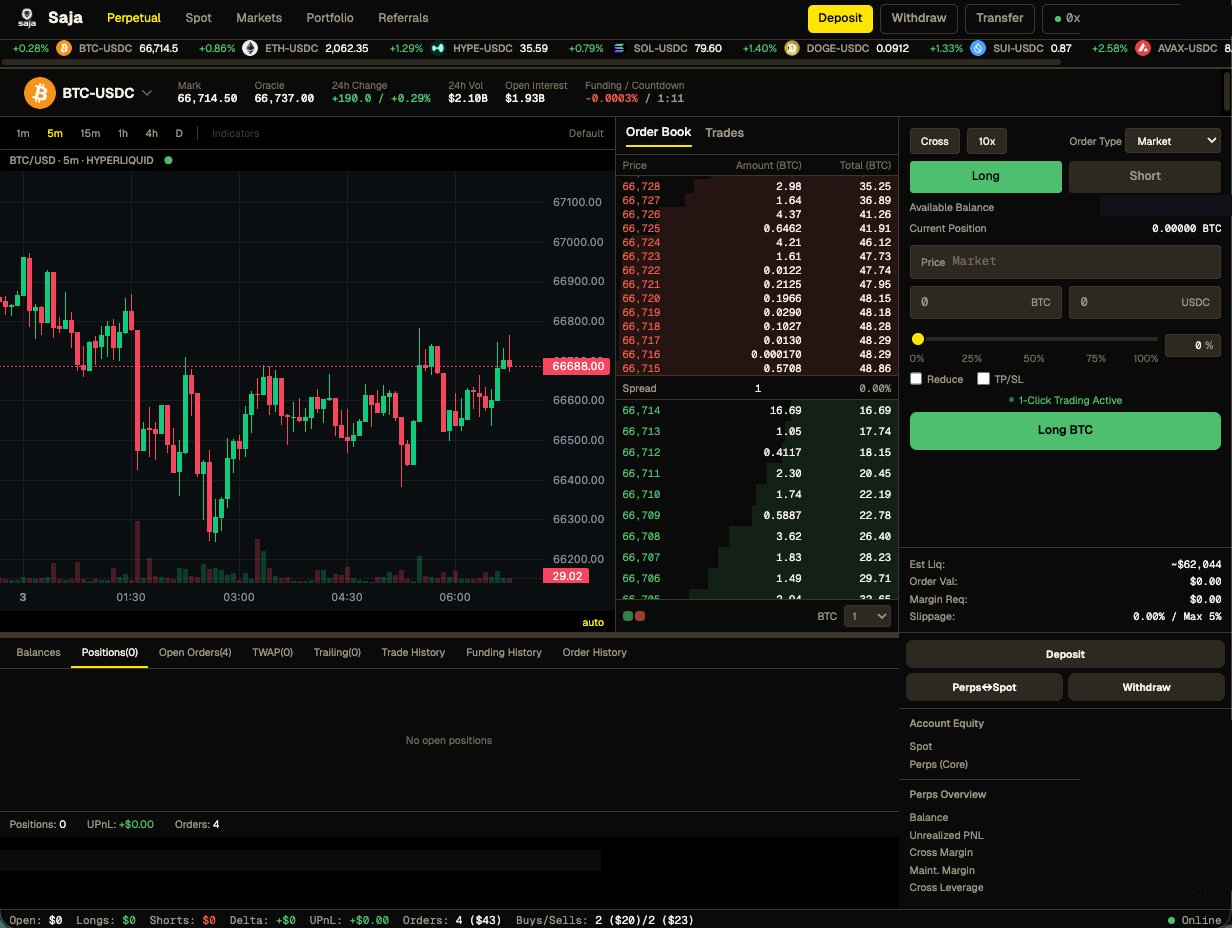This screenshot has height=928, width=1232.
Task: Select the Short side toggle
Action: point(1145,176)
